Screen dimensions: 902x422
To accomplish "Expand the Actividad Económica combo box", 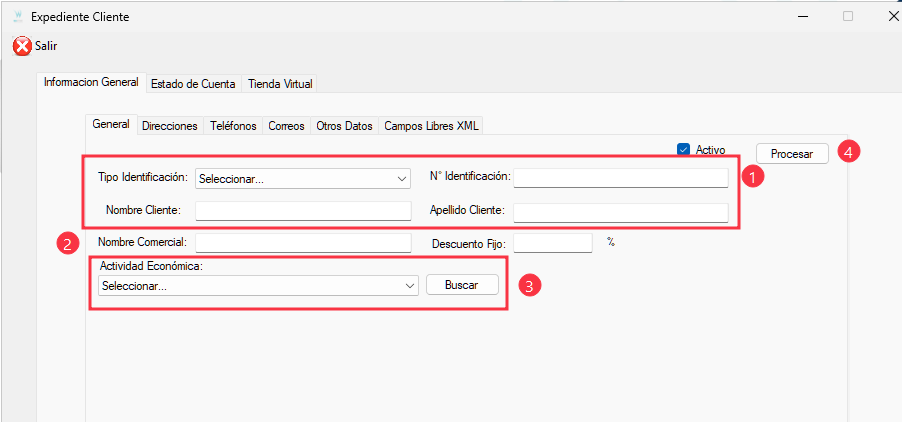I will [258, 286].
